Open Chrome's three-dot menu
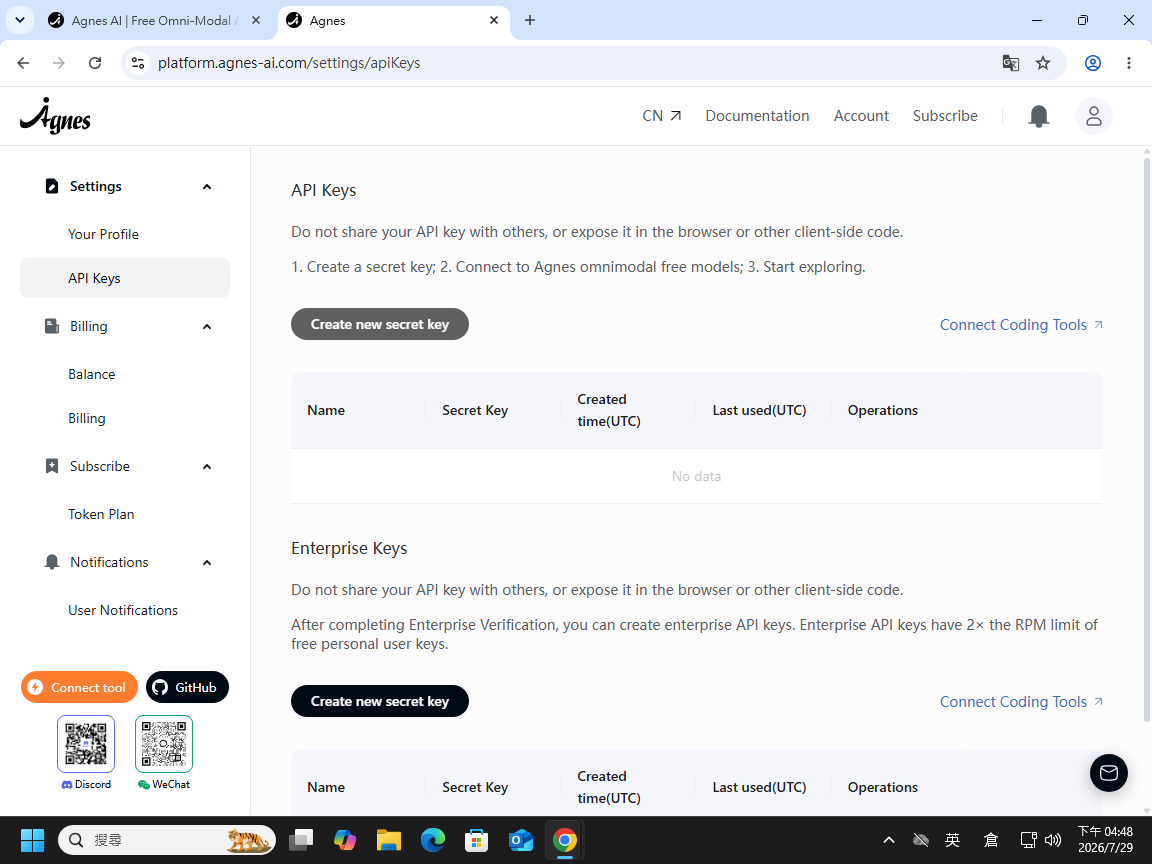Image resolution: width=1152 pixels, height=864 pixels. [1128, 63]
